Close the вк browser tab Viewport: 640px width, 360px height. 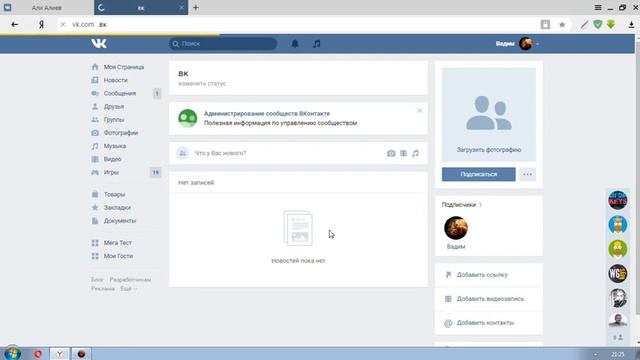182,8
